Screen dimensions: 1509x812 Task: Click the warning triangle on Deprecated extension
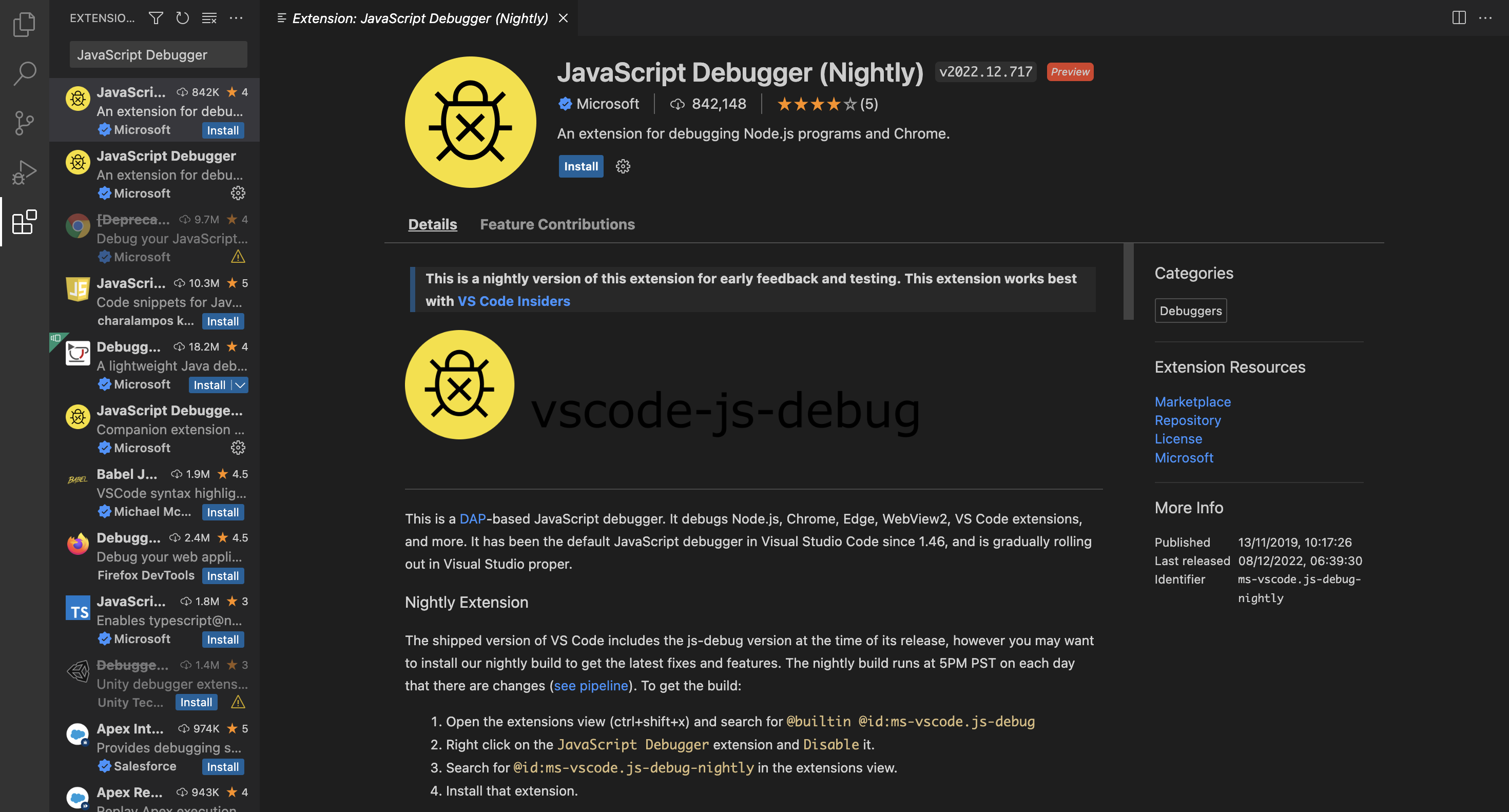pyautogui.click(x=237, y=257)
